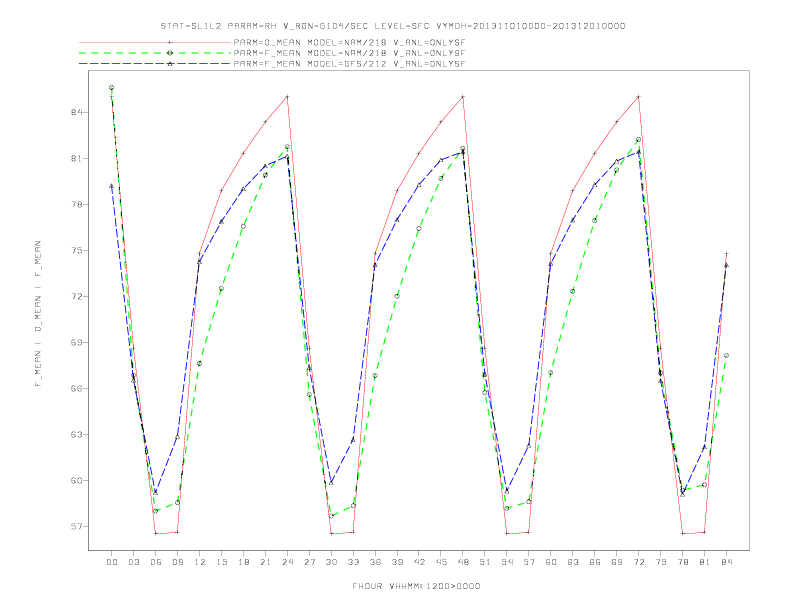Click x-axis tick label 48

[x=463, y=562]
